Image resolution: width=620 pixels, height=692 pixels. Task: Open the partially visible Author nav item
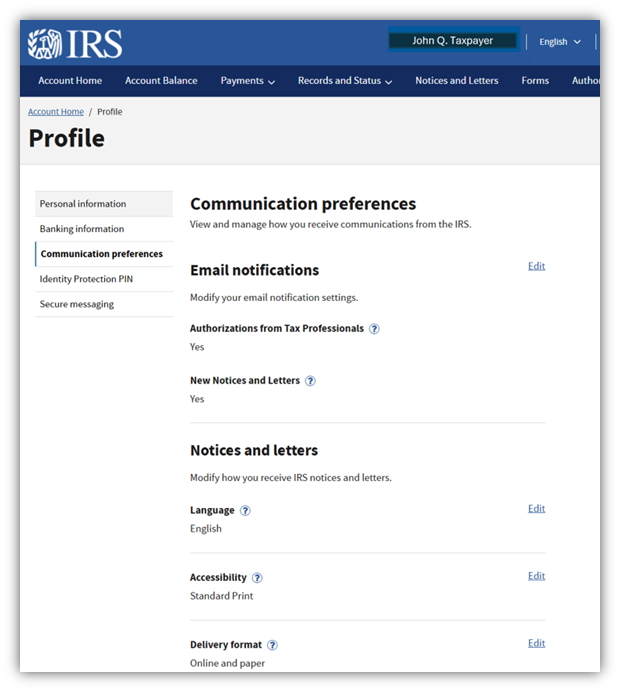click(586, 81)
